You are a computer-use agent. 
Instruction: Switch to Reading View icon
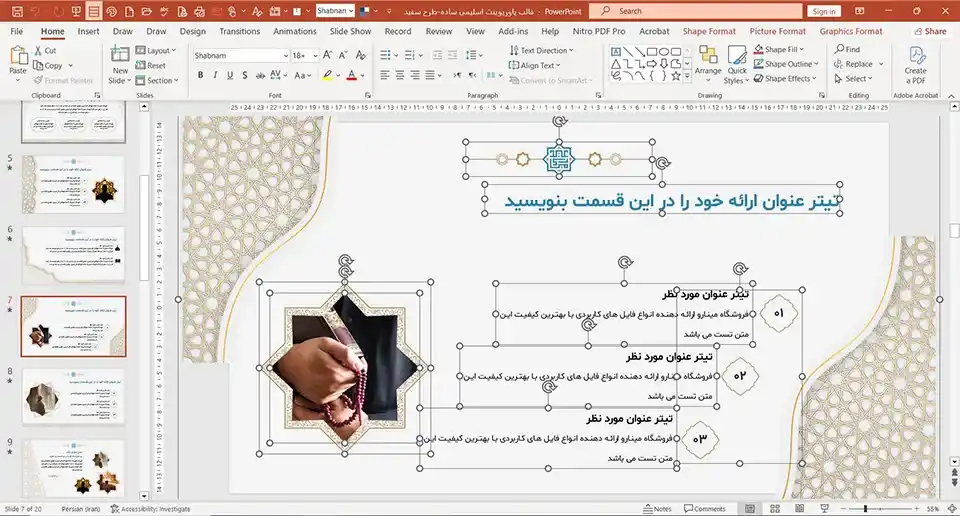point(800,509)
